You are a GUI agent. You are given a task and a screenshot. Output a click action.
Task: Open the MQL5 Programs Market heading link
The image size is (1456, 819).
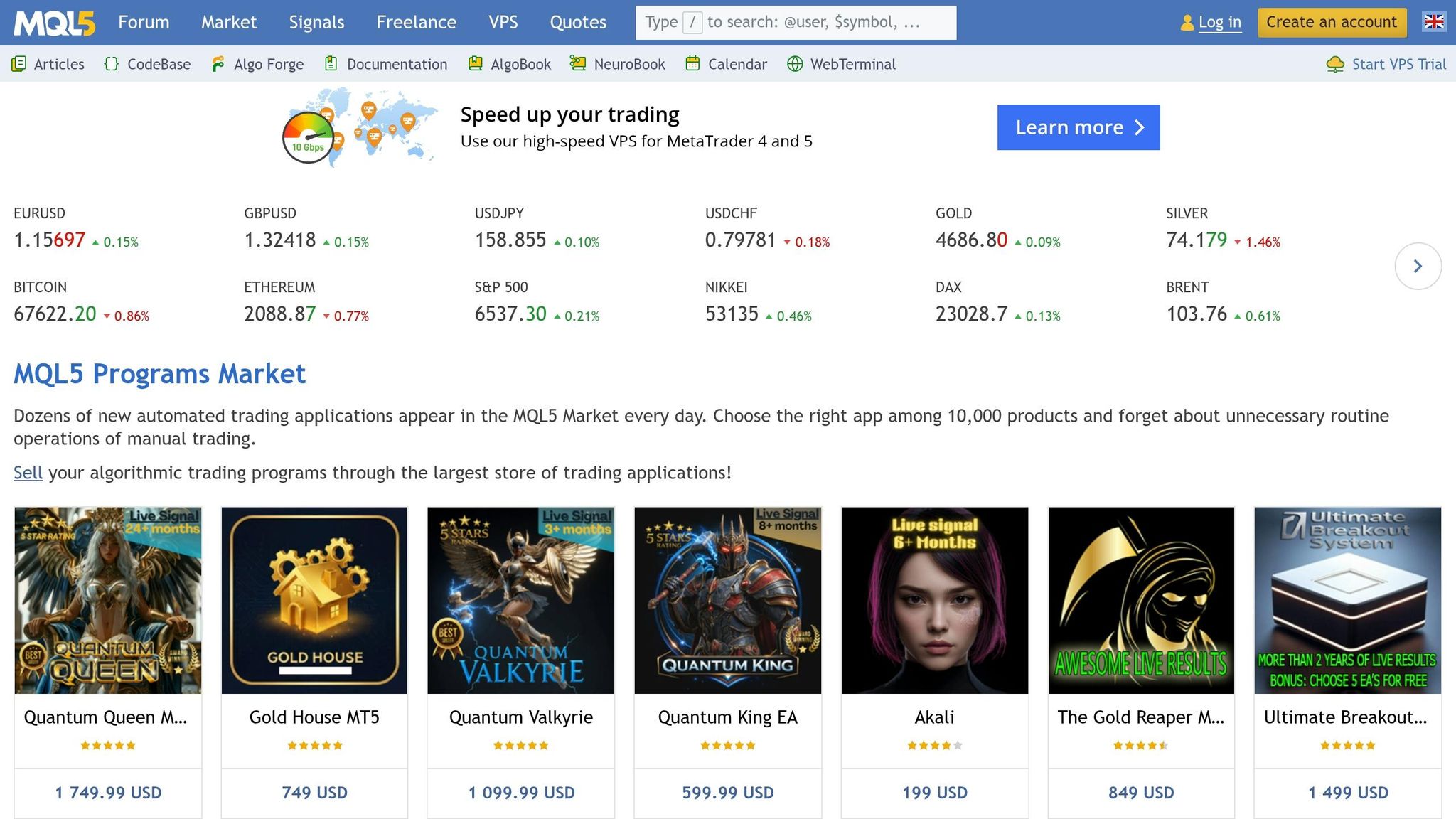point(159,374)
